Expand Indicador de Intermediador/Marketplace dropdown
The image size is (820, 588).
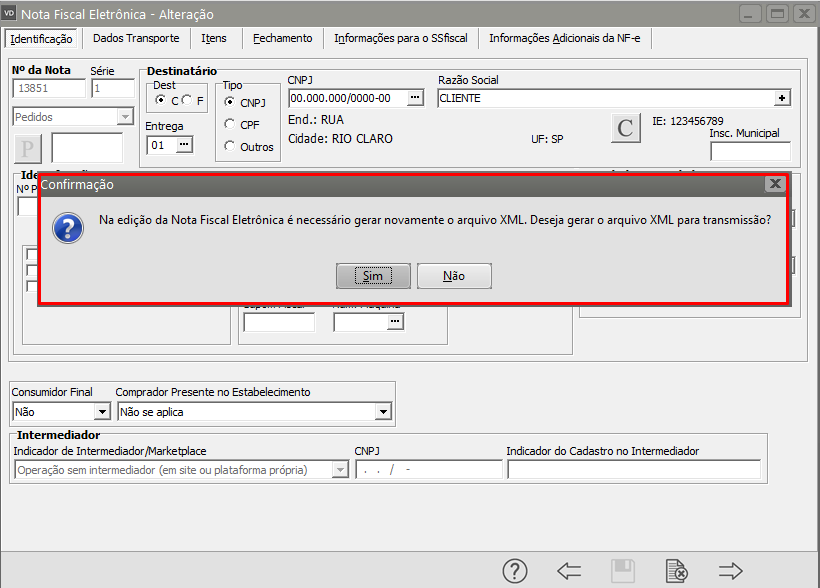pyautogui.click(x=339, y=470)
